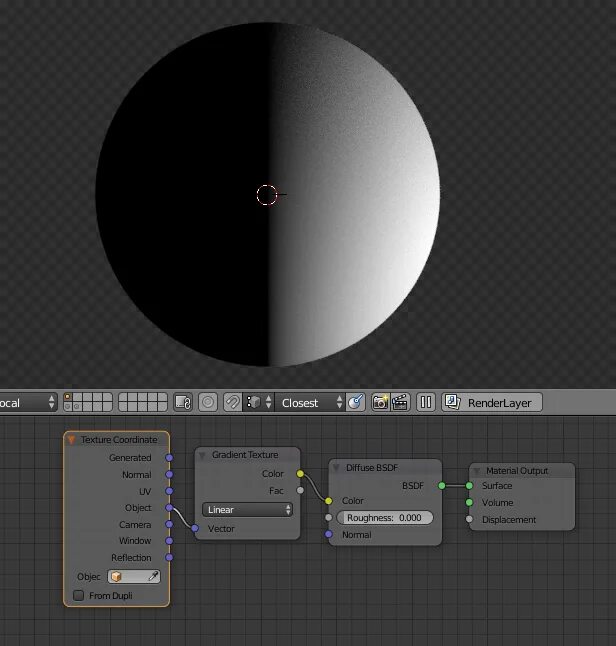Click the Window output socket

pos(169,541)
